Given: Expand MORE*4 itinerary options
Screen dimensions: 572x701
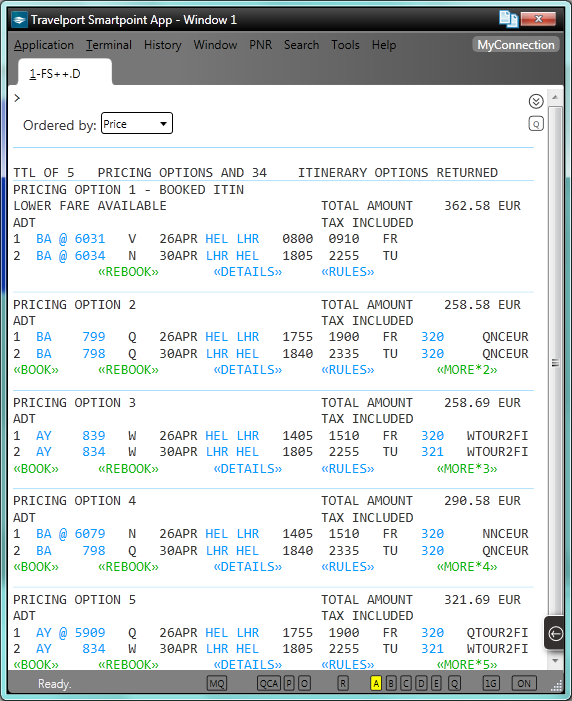Looking at the screenshot, I should click(467, 566).
